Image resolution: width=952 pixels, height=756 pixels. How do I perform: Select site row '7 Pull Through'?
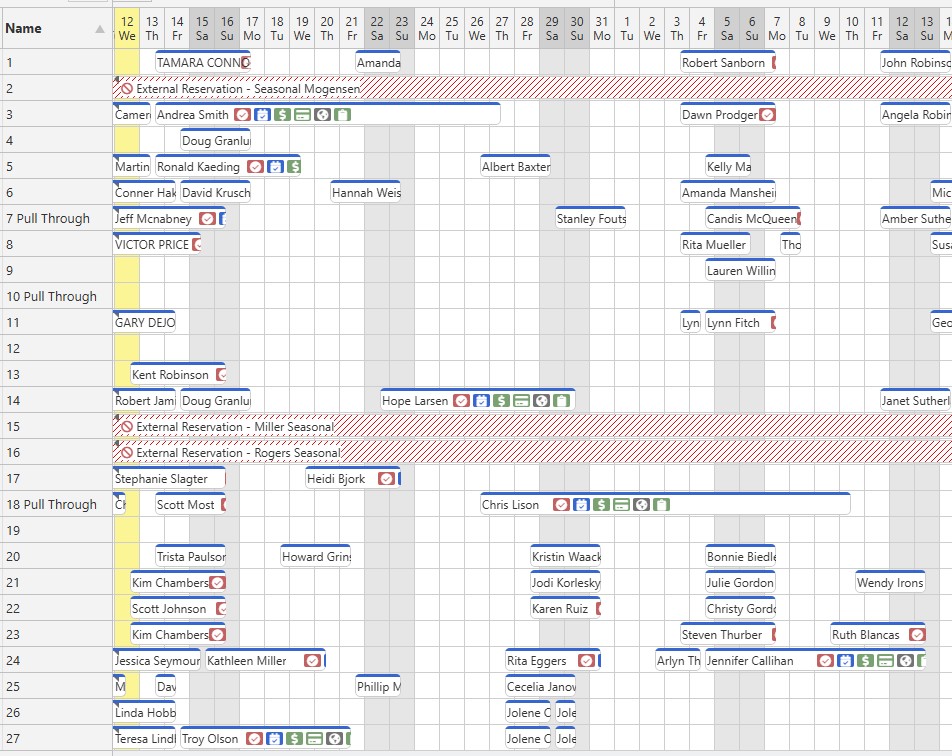tap(56, 219)
